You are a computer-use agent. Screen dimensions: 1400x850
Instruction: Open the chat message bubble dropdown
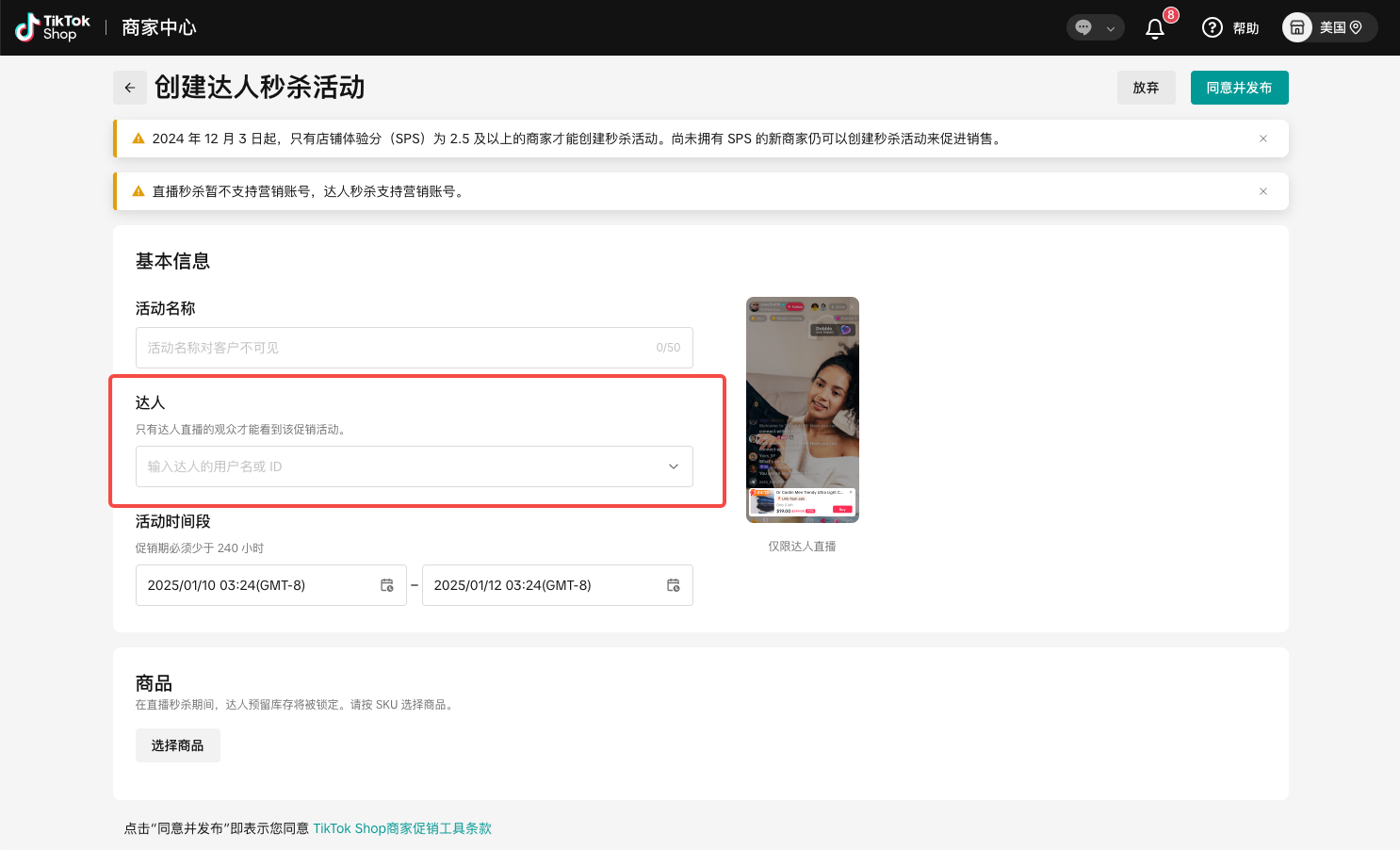(x=1095, y=27)
